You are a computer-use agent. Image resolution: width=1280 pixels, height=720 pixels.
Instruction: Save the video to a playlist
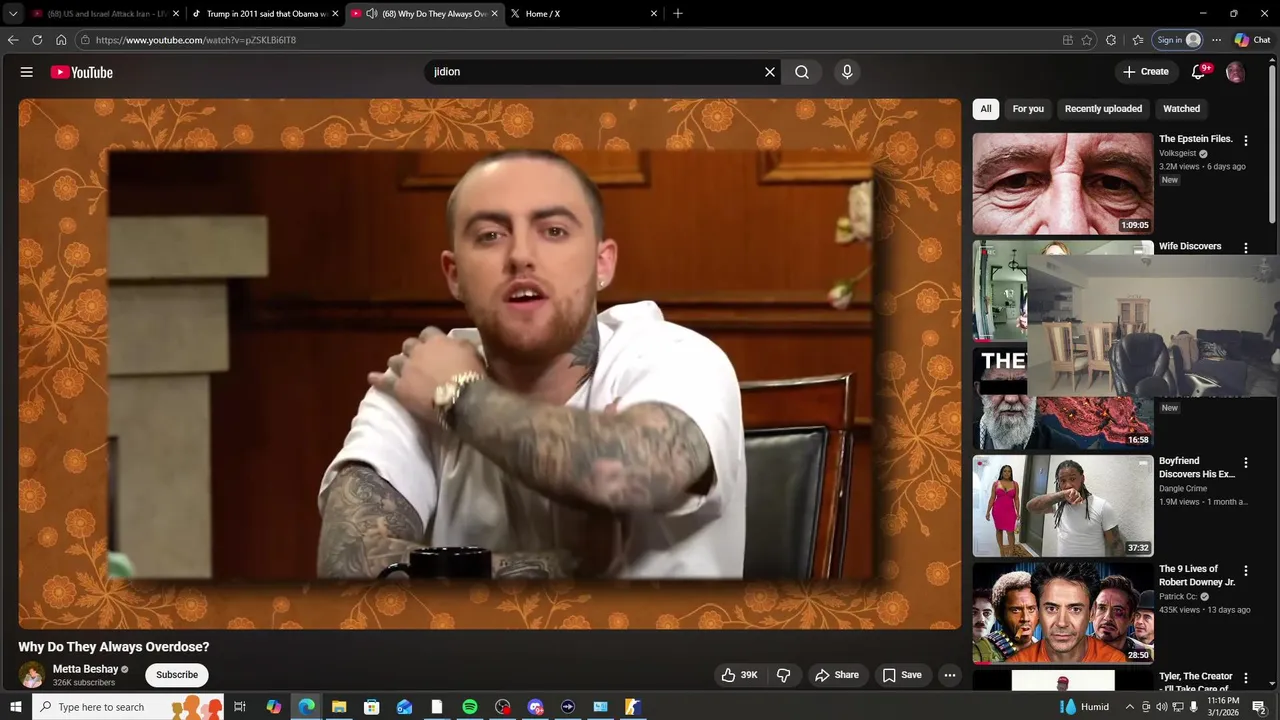pyautogui.click(x=902, y=675)
